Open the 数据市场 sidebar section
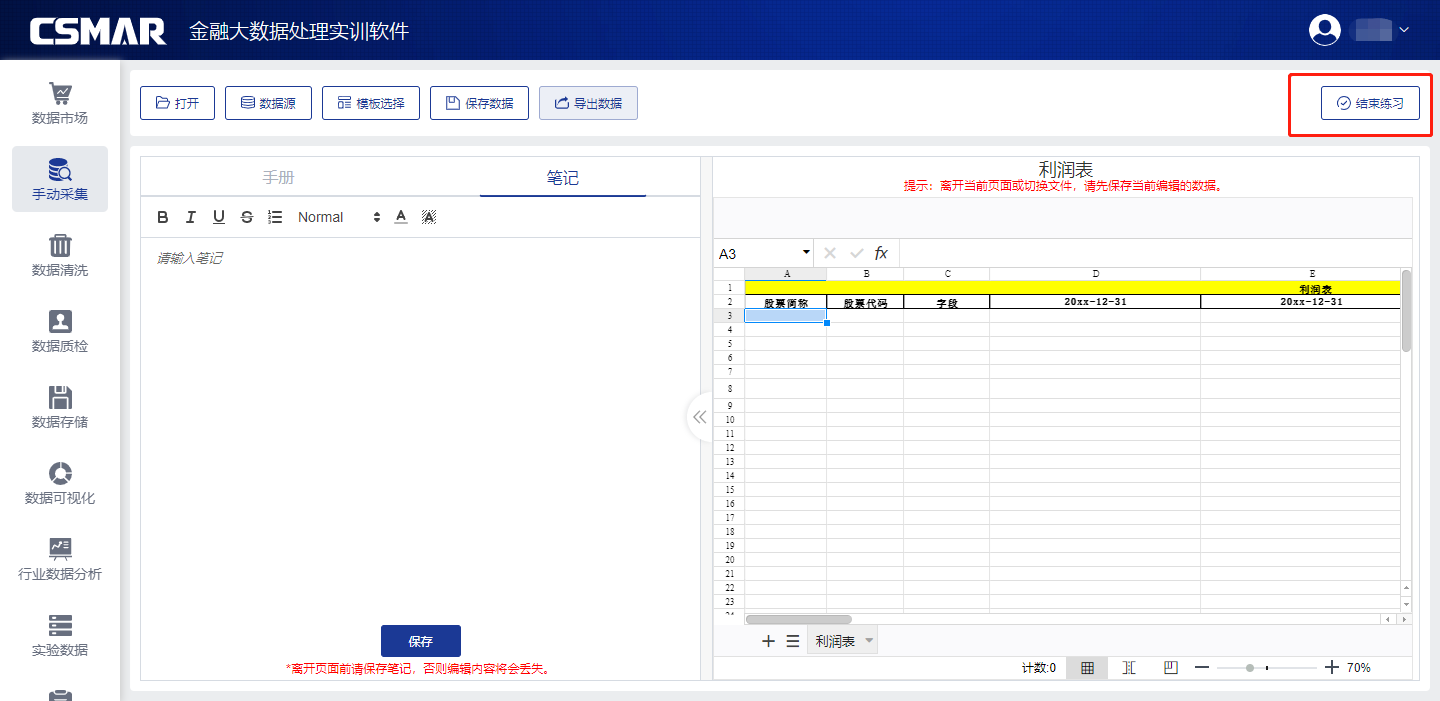Screen dimensions: 1440x701 (60, 104)
